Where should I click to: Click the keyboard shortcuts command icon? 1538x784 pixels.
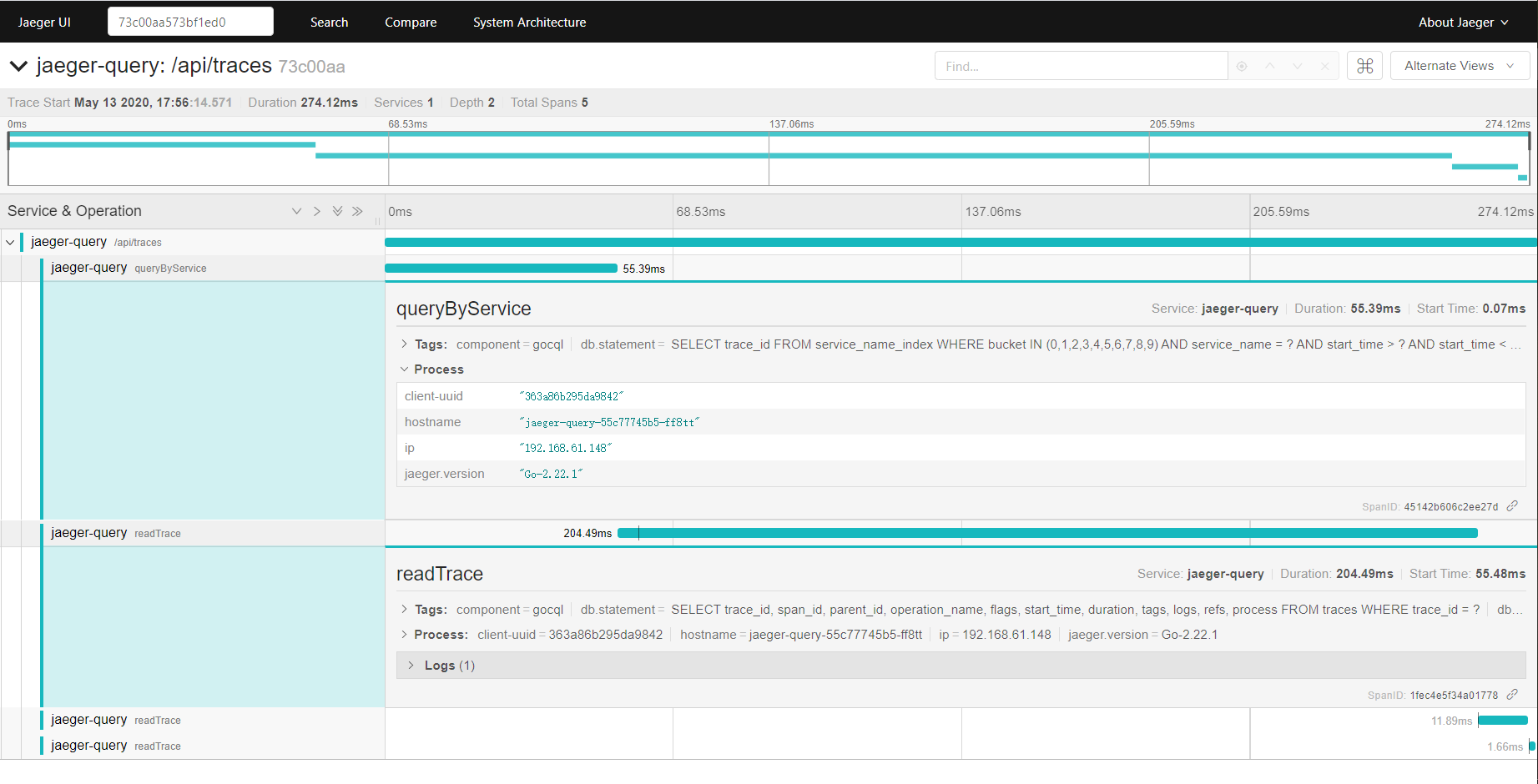point(1364,66)
